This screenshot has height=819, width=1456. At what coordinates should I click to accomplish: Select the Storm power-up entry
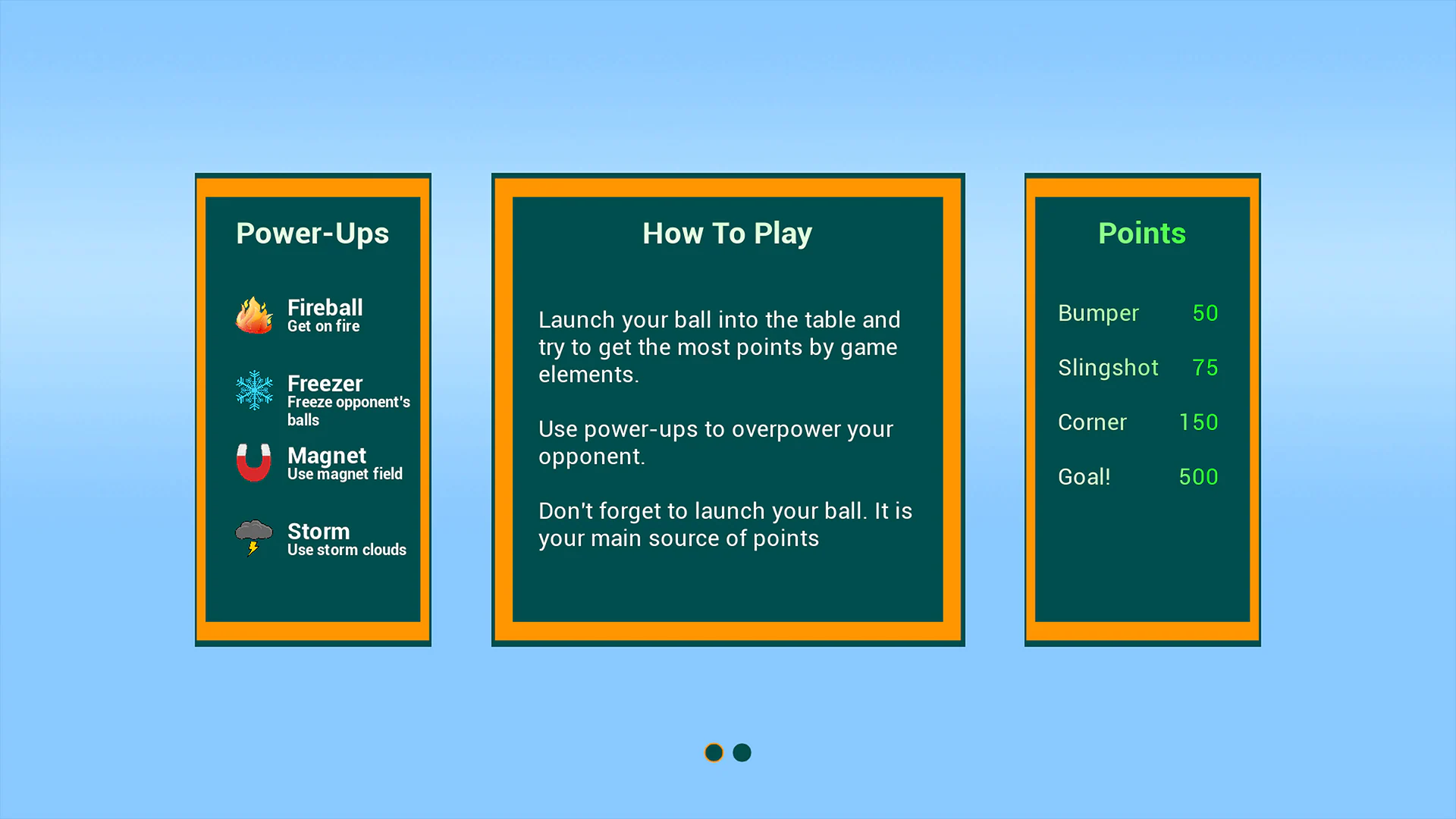pyautogui.click(x=318, y=531)
